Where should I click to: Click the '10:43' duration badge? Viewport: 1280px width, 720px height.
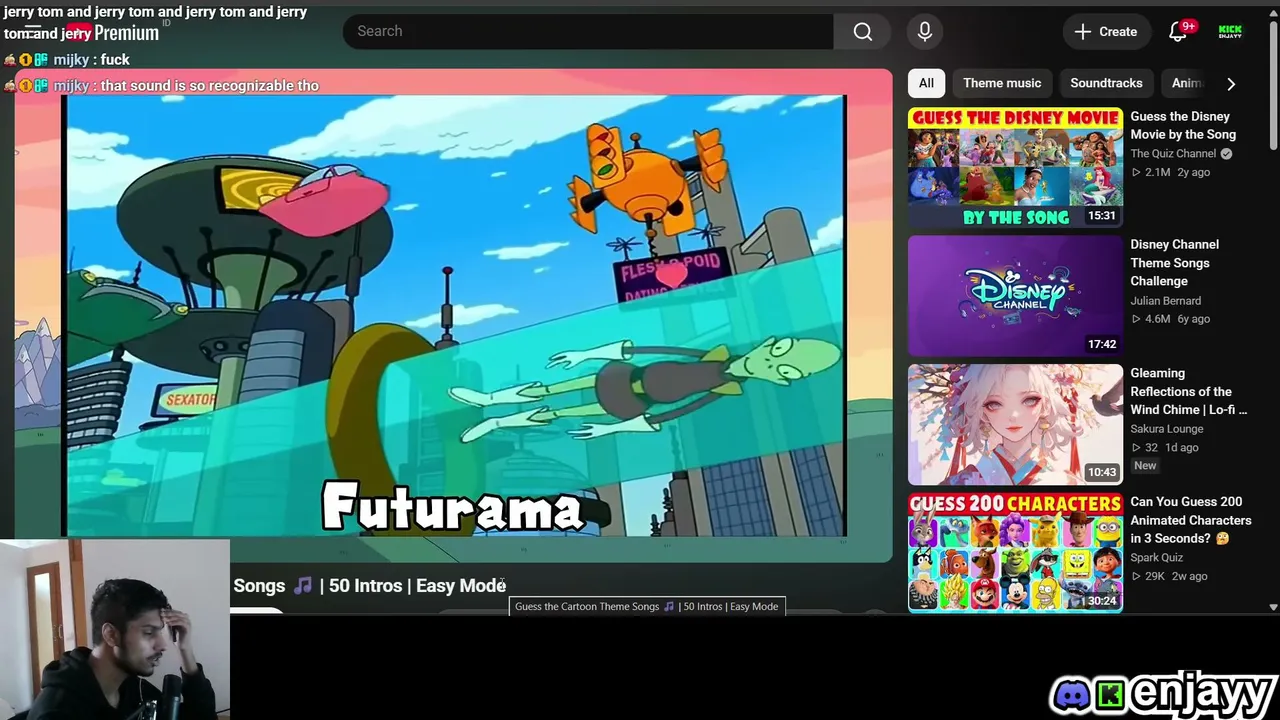1101,472
